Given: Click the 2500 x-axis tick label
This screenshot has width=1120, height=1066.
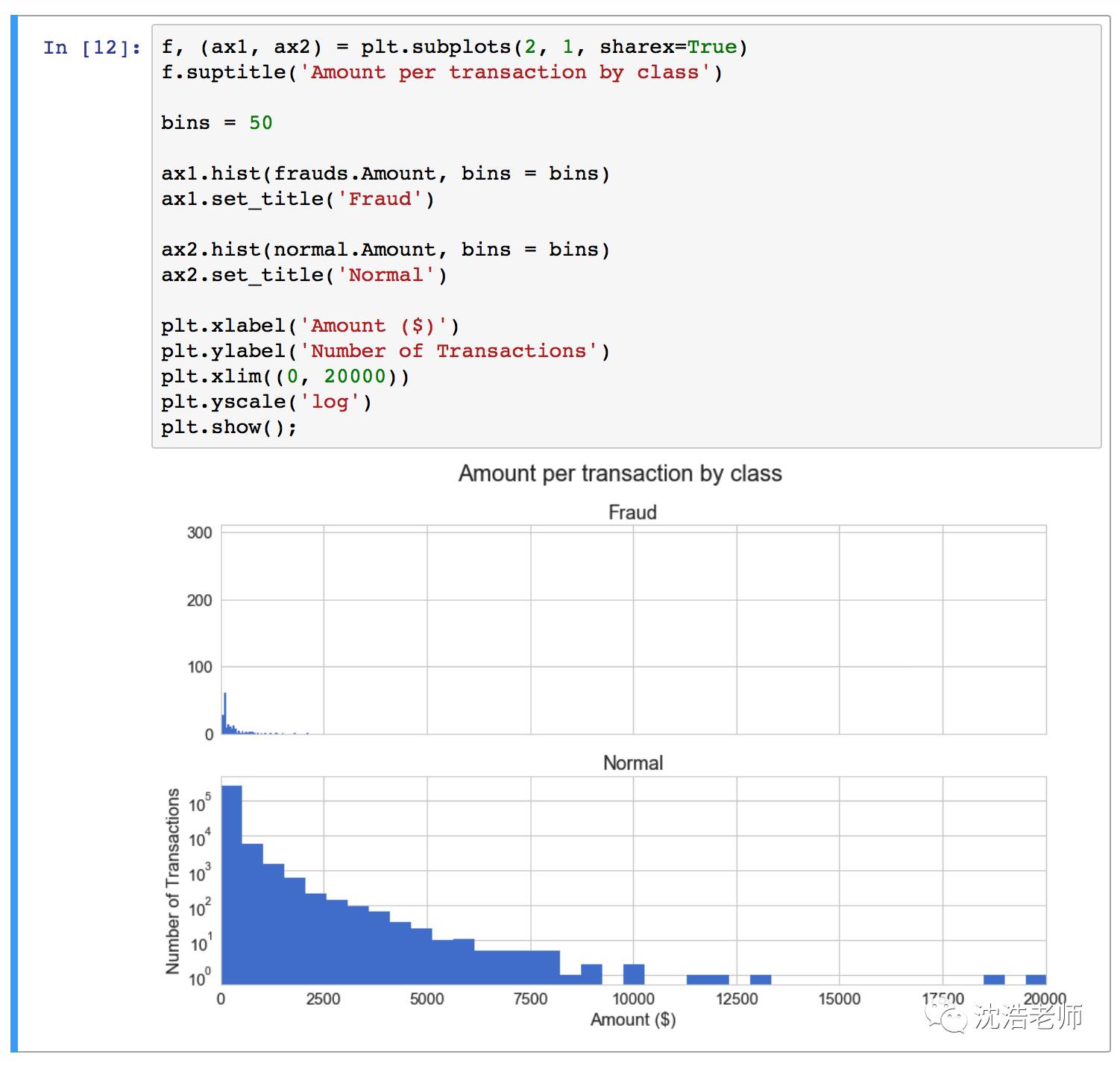Looking at the screenshot, I should point(323,999).
